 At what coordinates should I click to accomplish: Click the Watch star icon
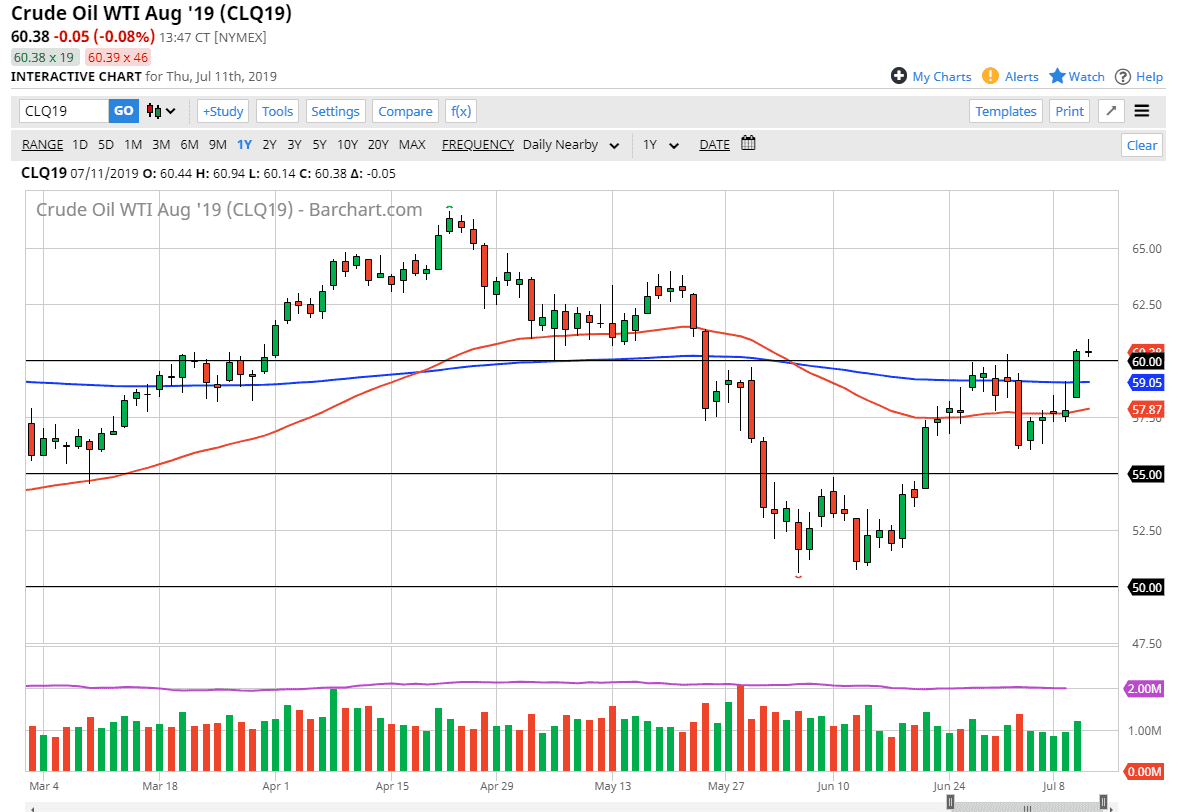(x=1056, y=76)
